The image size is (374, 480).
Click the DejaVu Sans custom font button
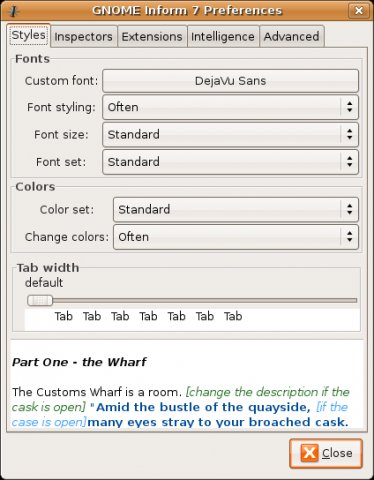[x=230, y=81]
